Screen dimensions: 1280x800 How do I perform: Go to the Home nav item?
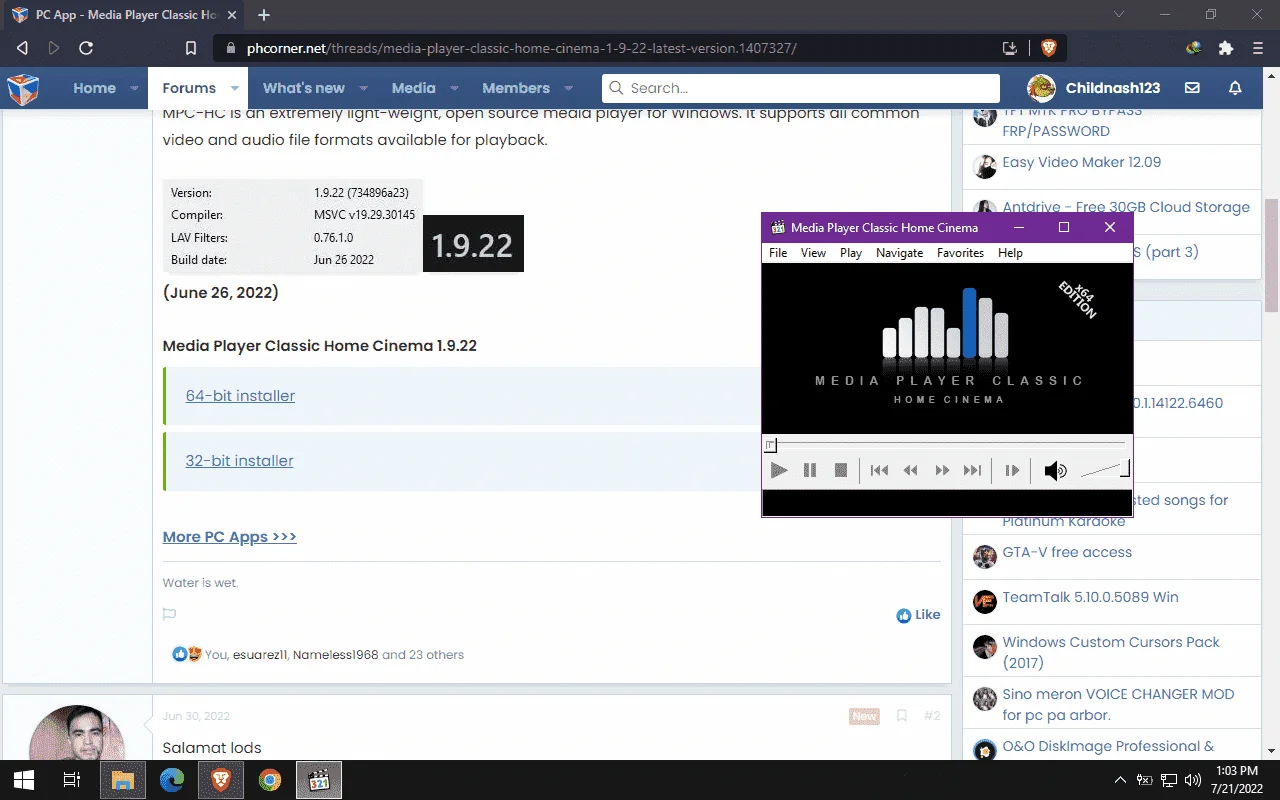(94, 88)
